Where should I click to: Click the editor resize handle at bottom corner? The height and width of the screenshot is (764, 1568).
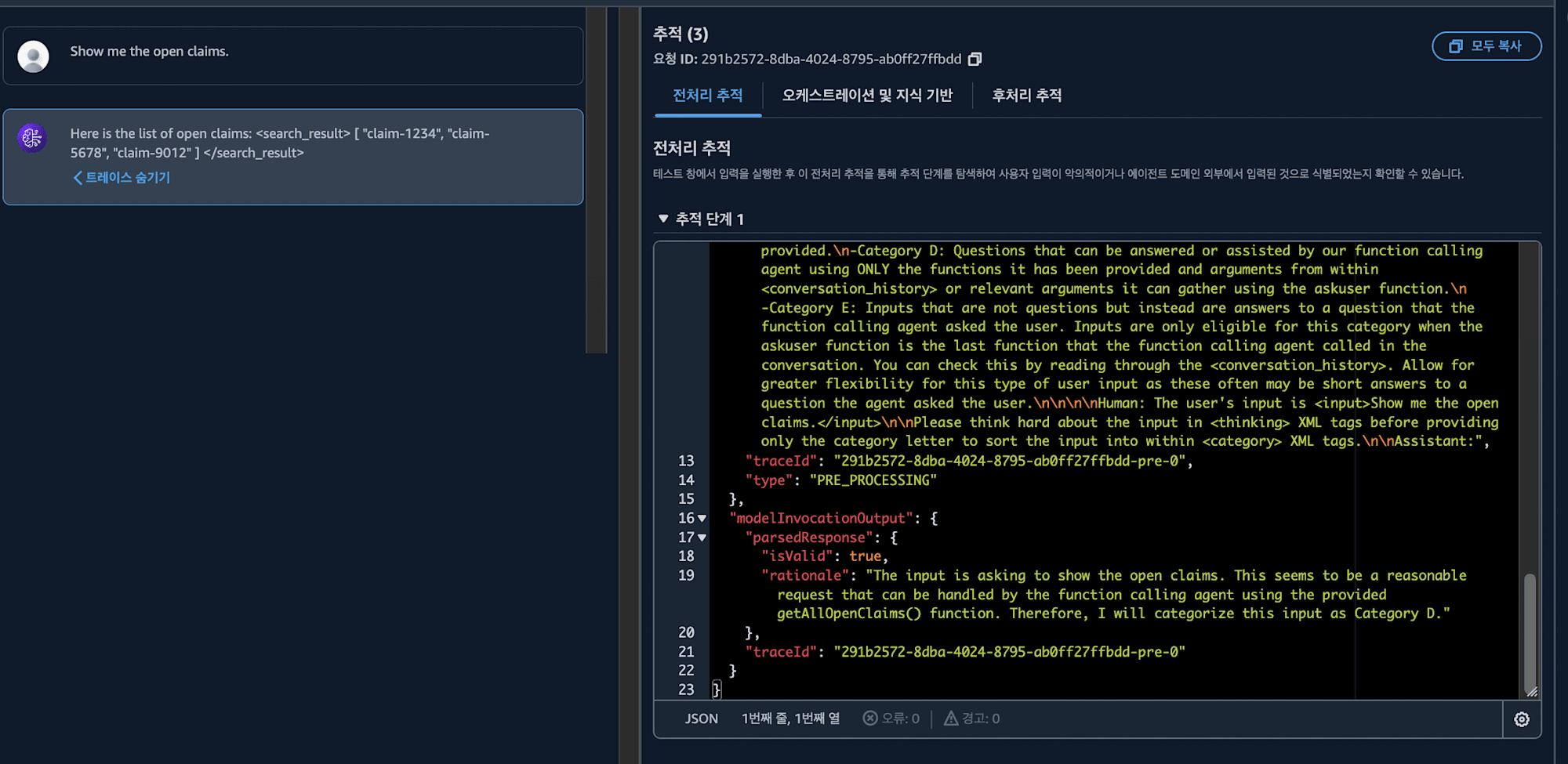tap(1532, 691)
